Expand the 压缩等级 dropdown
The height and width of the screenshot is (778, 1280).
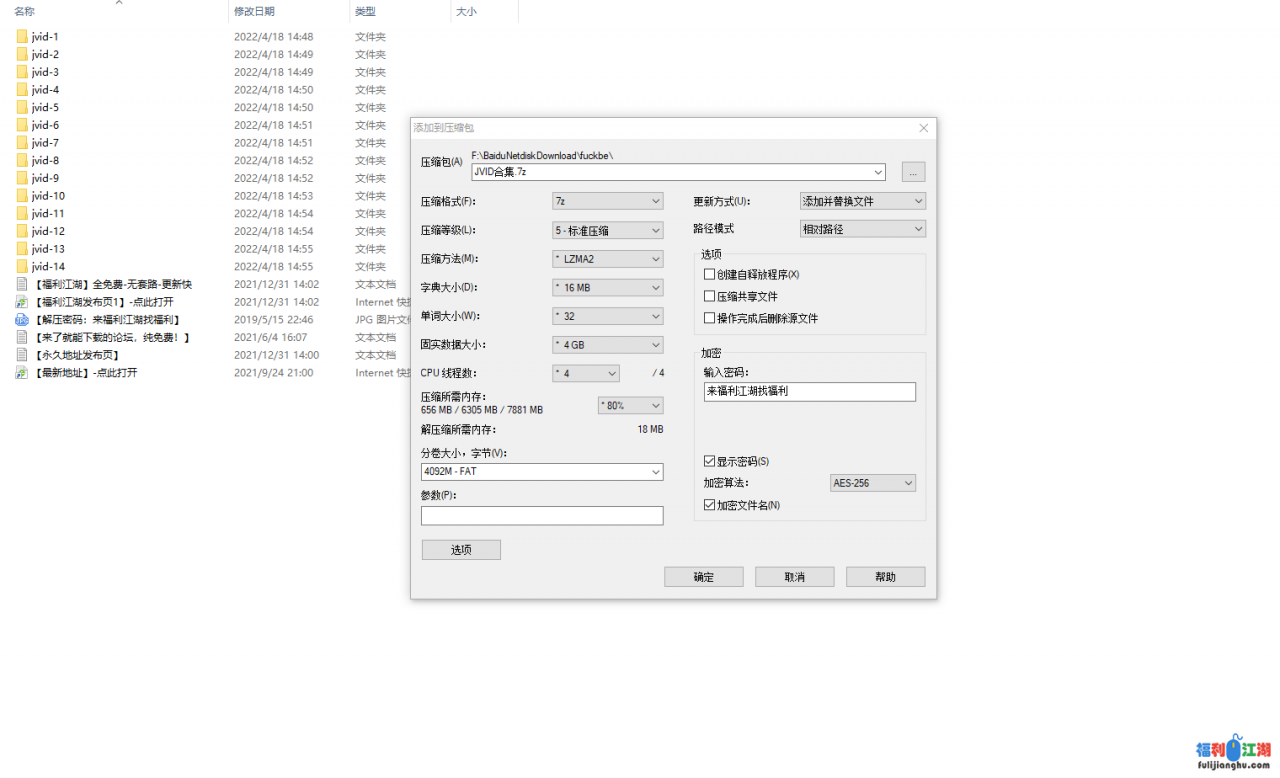tap(608, 230)
